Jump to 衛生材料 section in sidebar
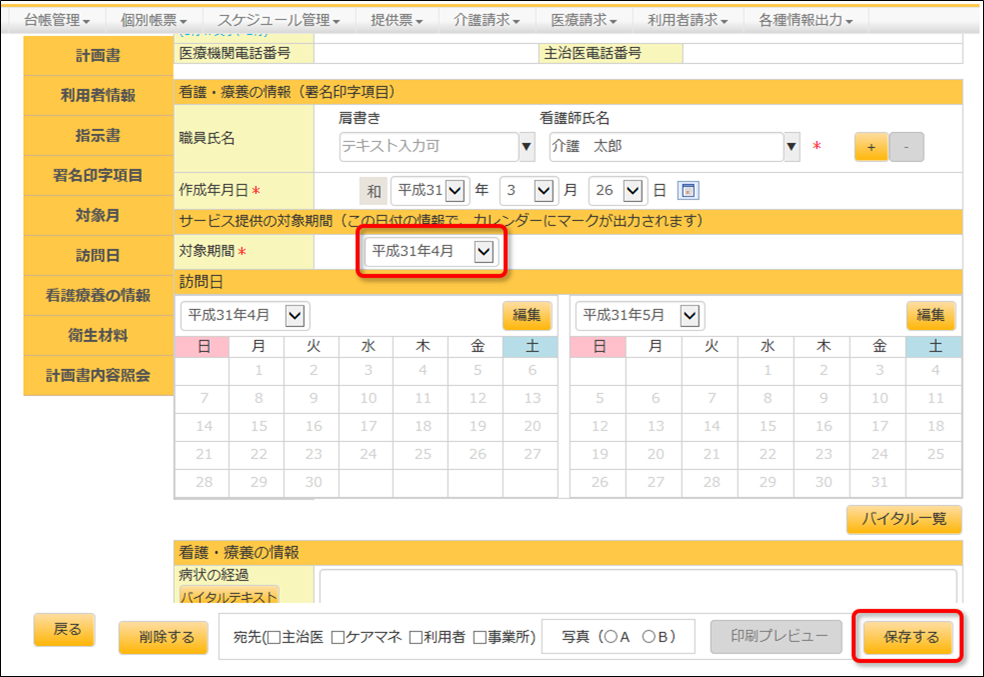Screen dimensions: 984x677 (x=98, y=336)
